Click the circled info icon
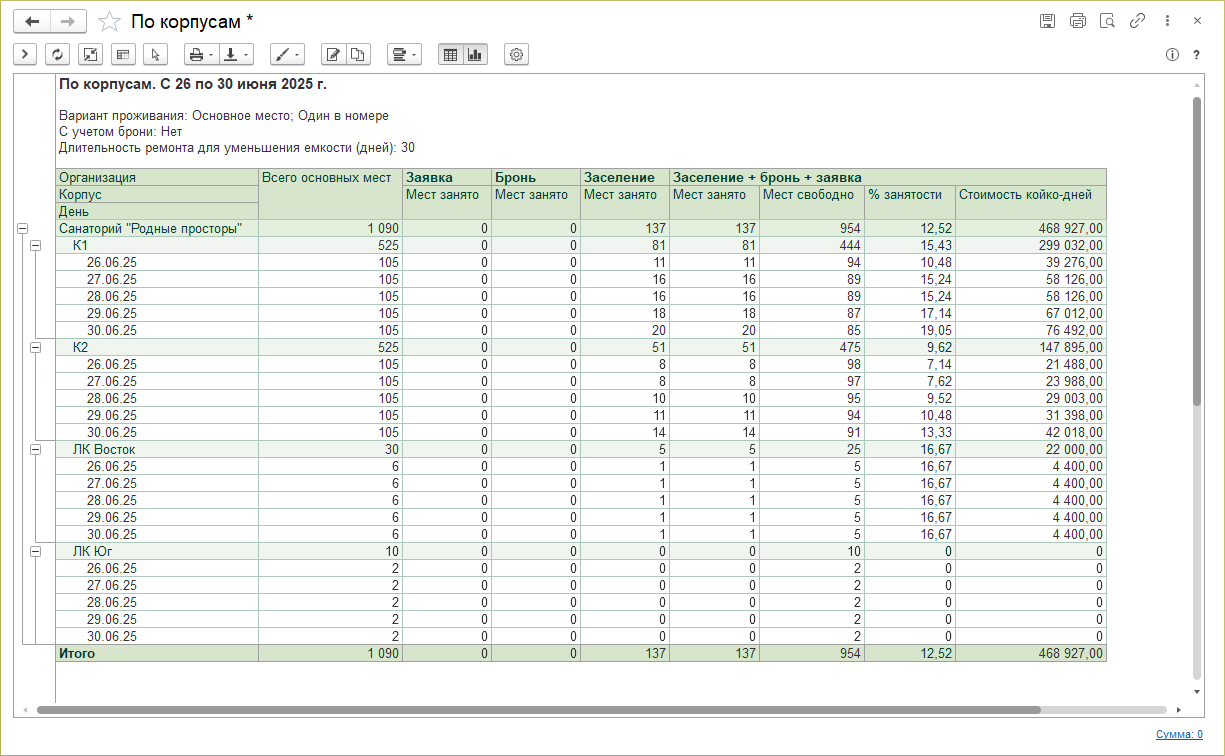This screenshot has height=756, width=1225. point(1172,55)
